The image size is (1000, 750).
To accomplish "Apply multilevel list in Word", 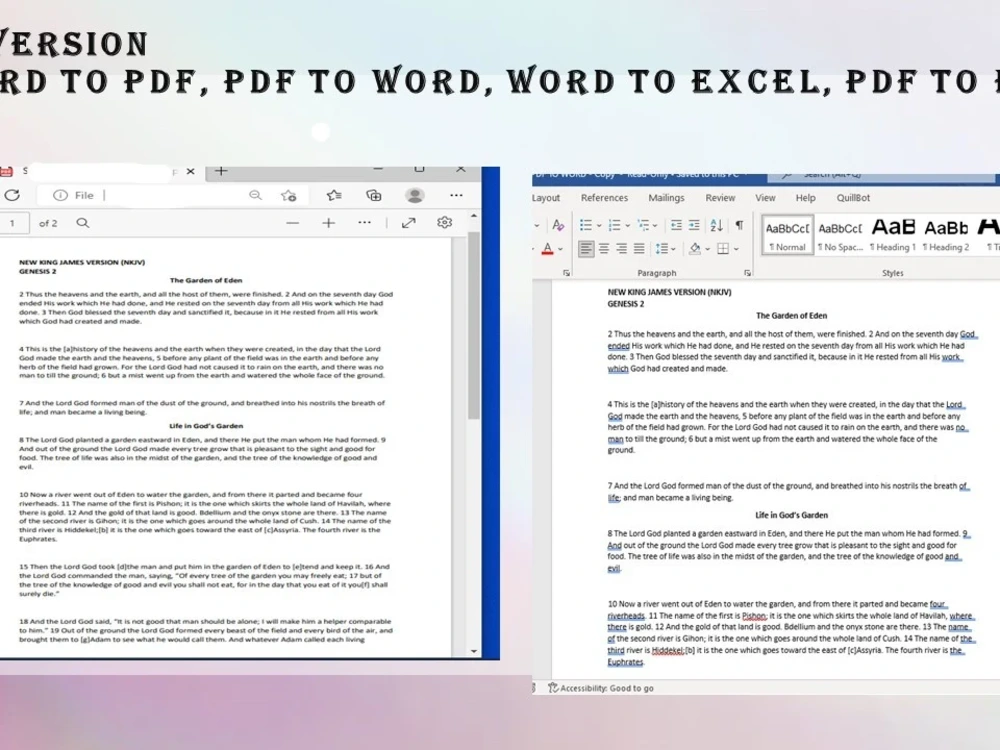I will (x=643, y=225).
